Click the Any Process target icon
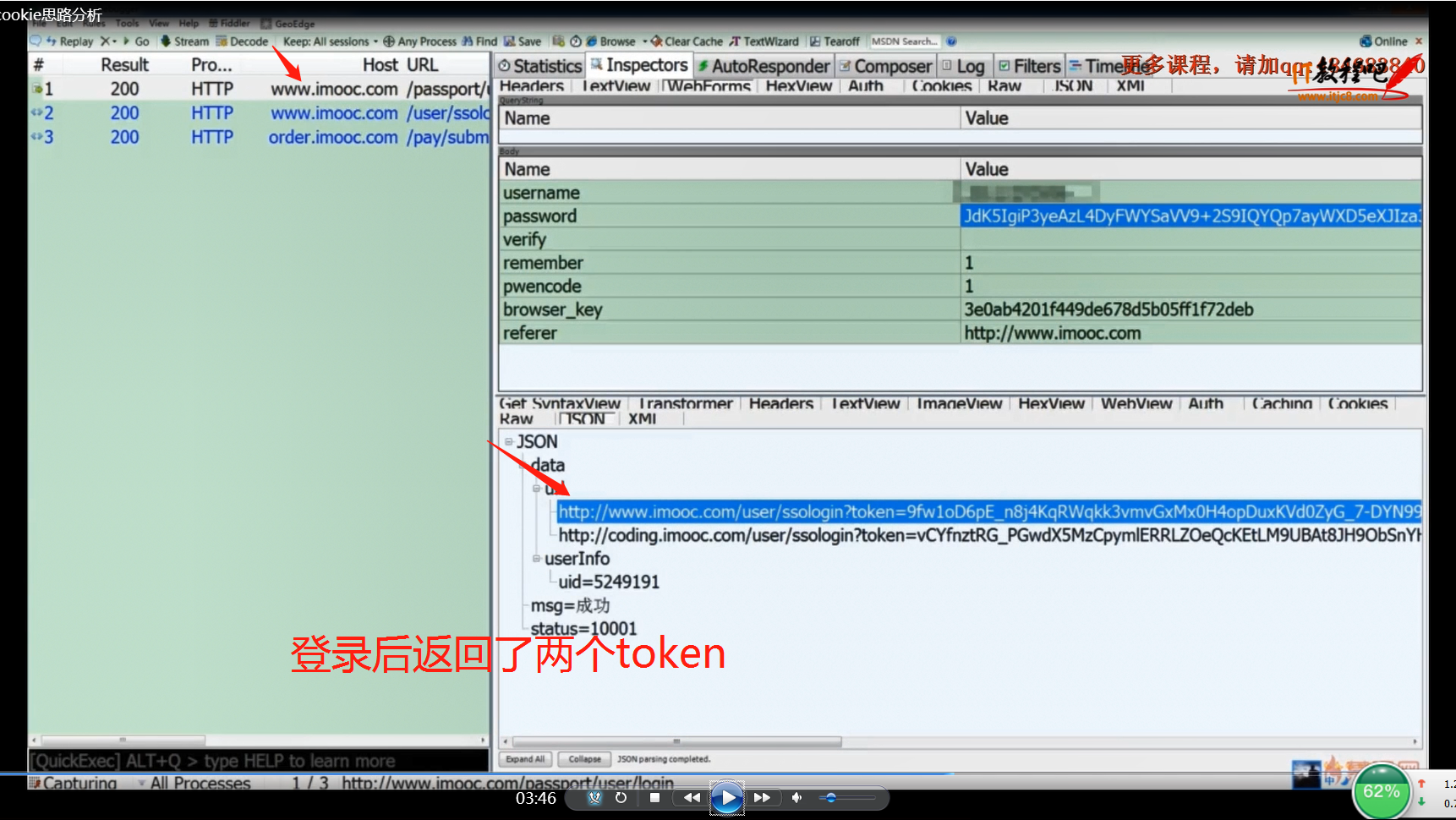Viewport: 1456px width, 820px height. click(389, 41)
